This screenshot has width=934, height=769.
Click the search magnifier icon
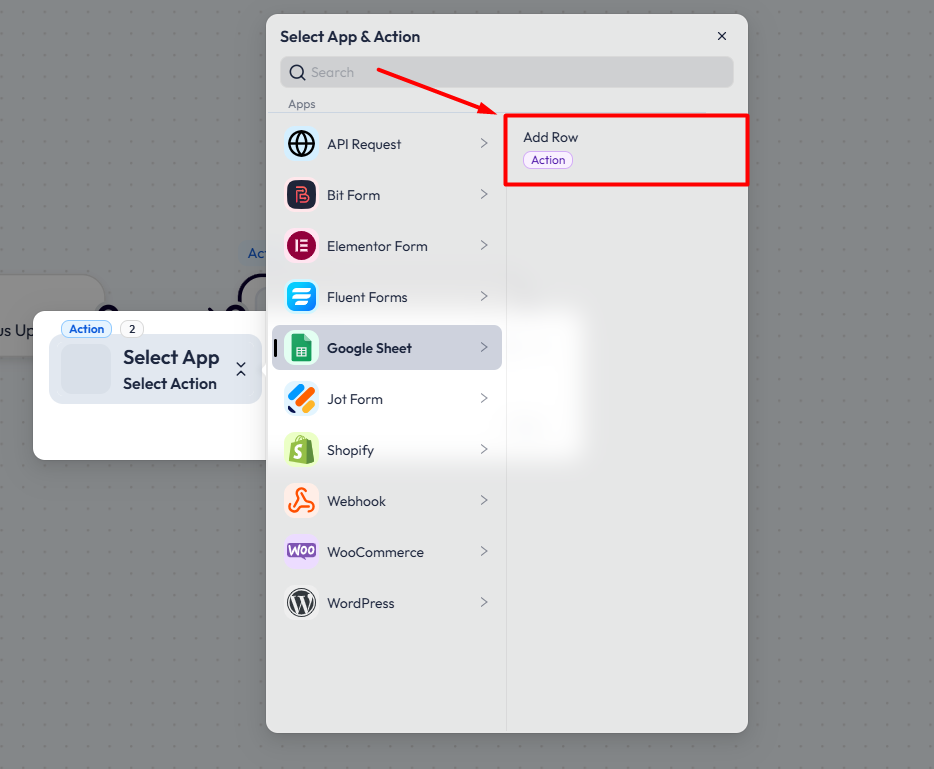point(297,72)
